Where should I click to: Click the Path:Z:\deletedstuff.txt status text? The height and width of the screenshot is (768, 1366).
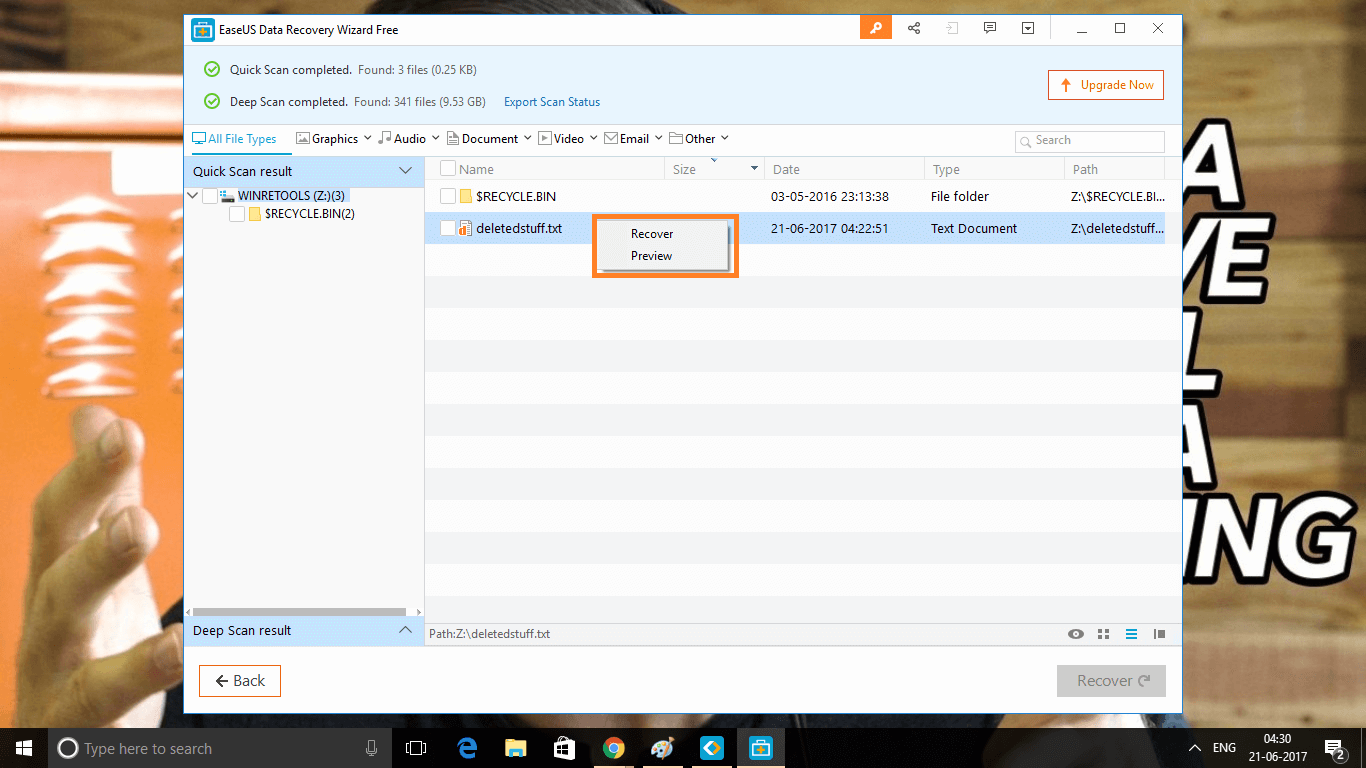(x=489, y=634)
